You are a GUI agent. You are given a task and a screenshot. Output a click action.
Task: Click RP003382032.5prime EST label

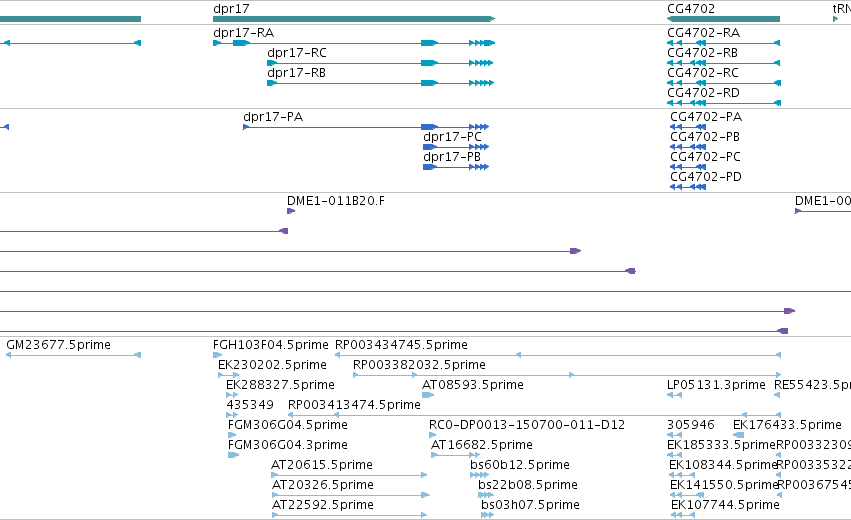[420, 365]
